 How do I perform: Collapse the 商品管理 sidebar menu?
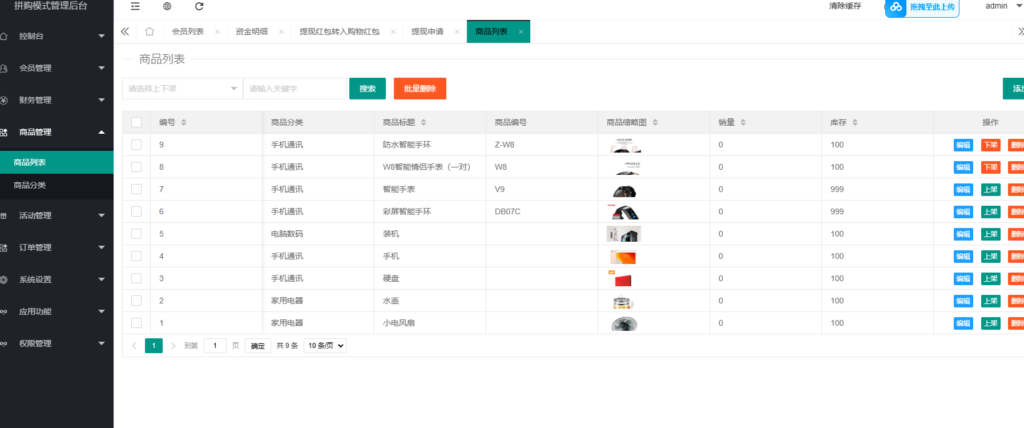pos(56,132)
